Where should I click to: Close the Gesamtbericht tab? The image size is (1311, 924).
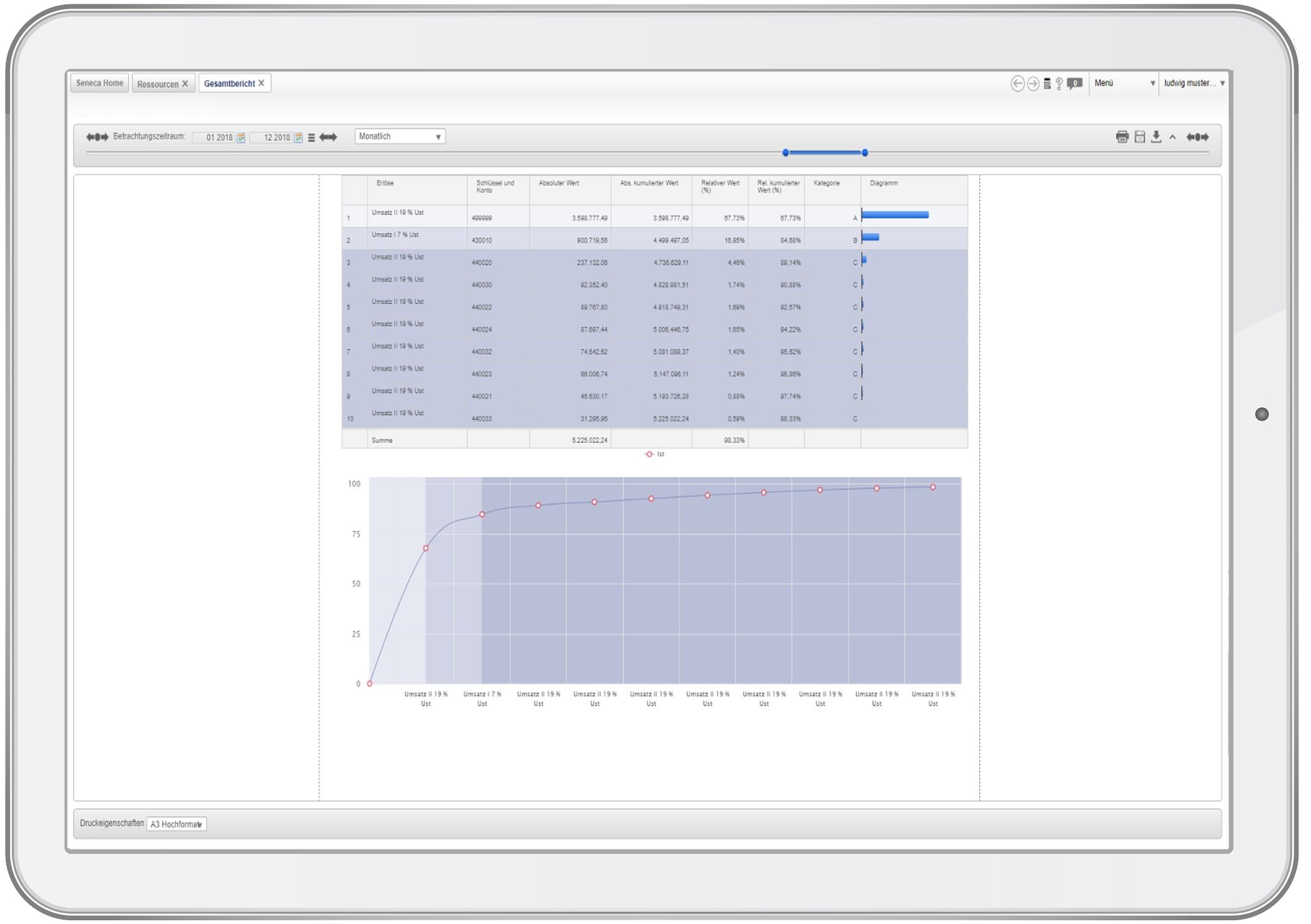(261, 83)
